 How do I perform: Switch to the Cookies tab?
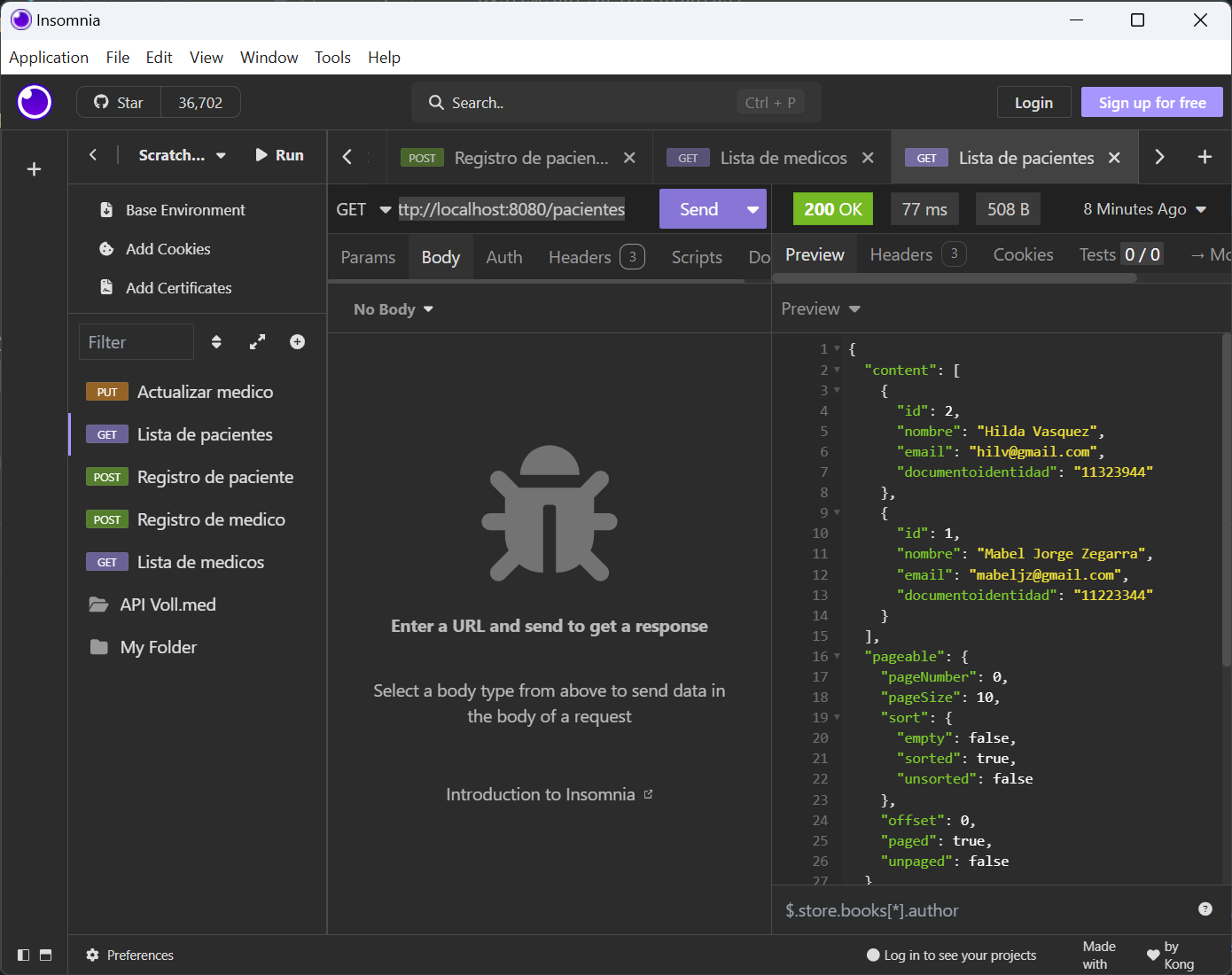pos(1024,254)
